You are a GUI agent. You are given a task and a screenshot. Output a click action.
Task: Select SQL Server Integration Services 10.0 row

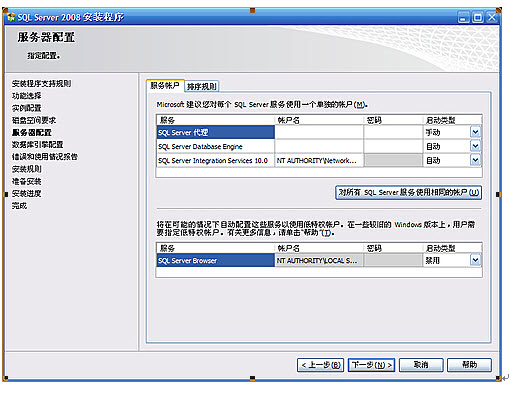coord(215,161)
